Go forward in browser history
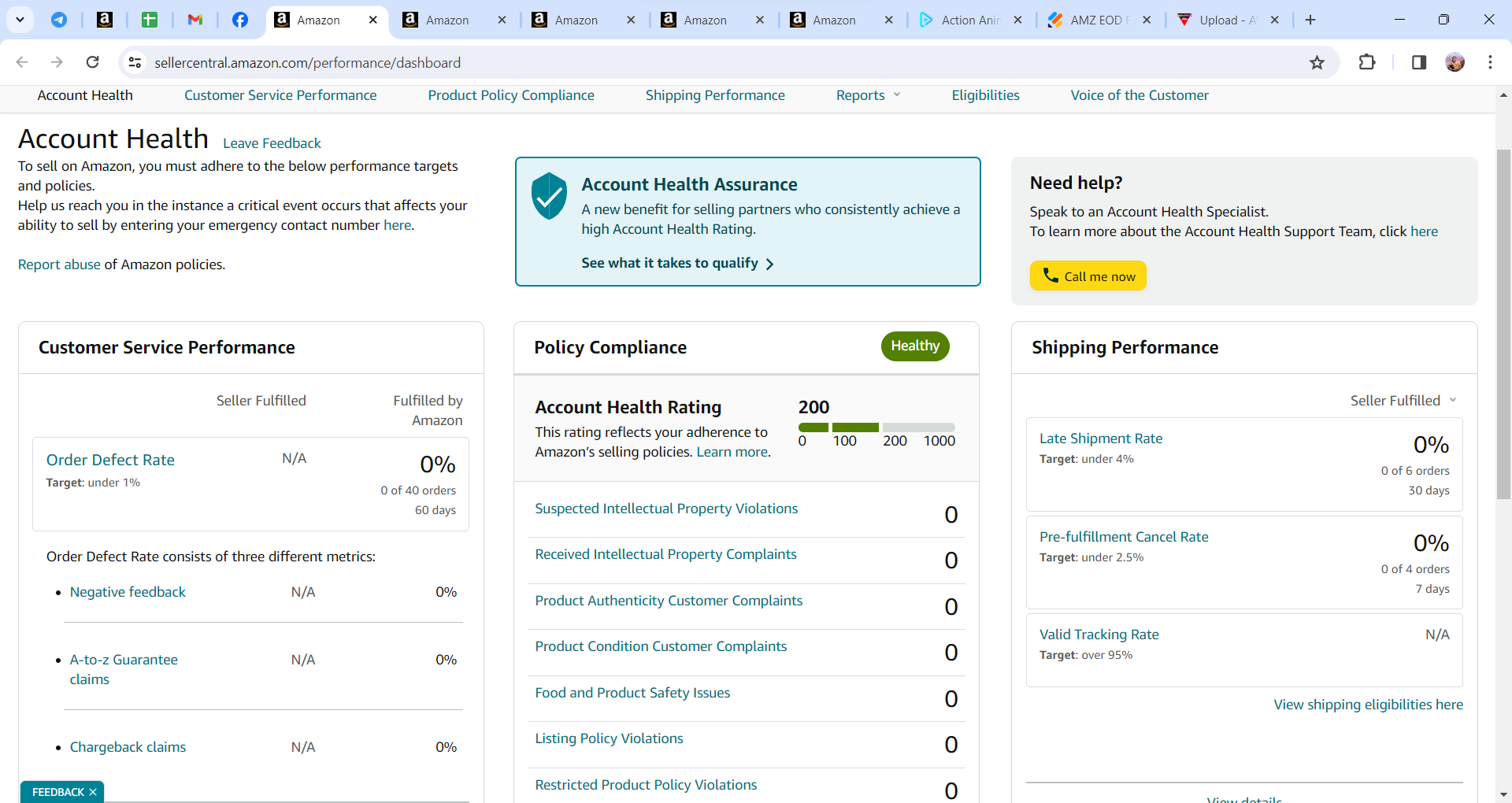 (57, 62)
